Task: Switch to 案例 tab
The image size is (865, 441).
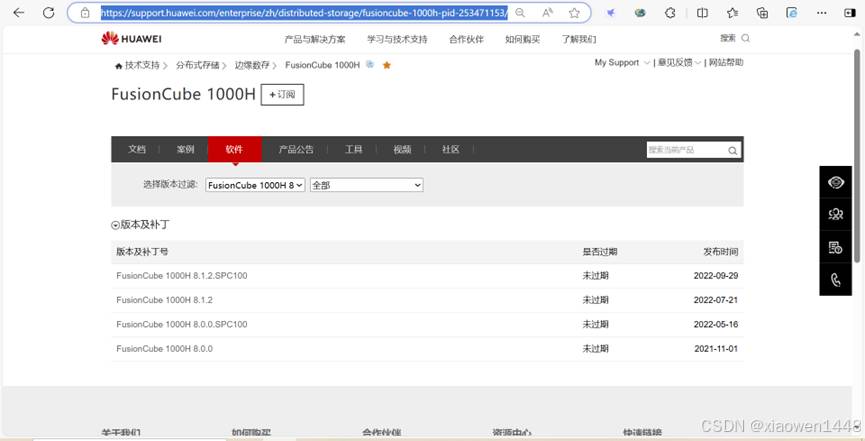Action: [x=185, y=149]
